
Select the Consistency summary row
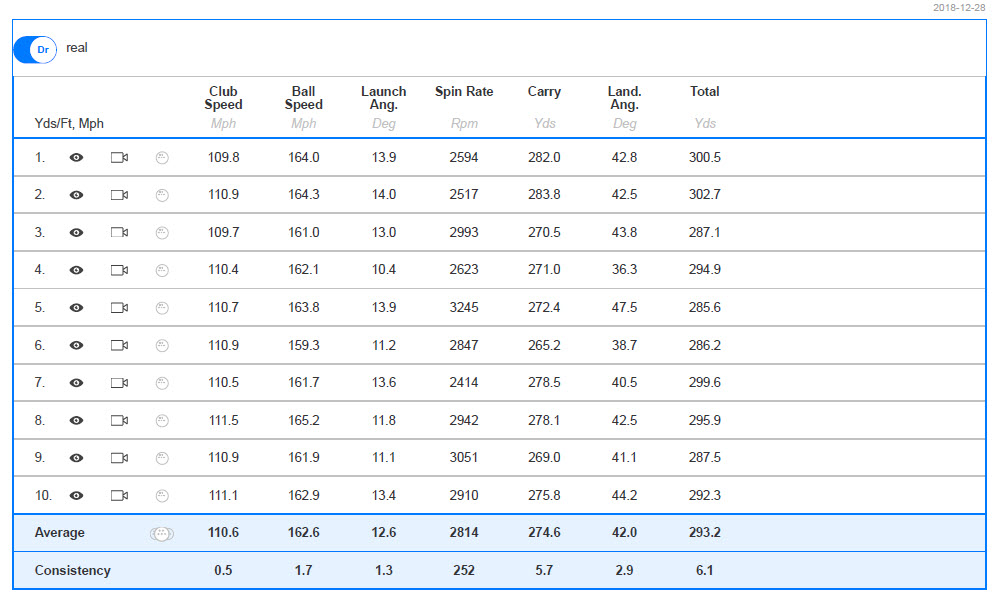[x=499, y=571]
